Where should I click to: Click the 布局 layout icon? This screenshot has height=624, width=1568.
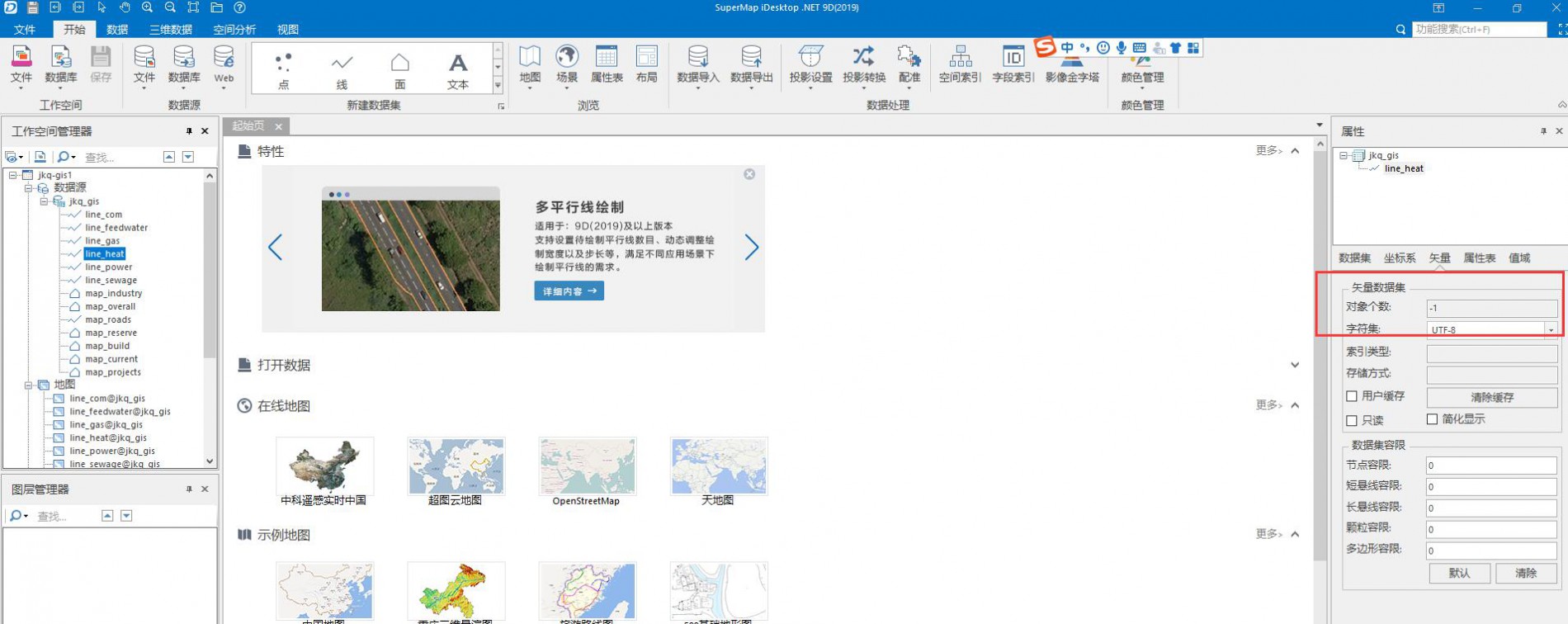pos(646,64)
